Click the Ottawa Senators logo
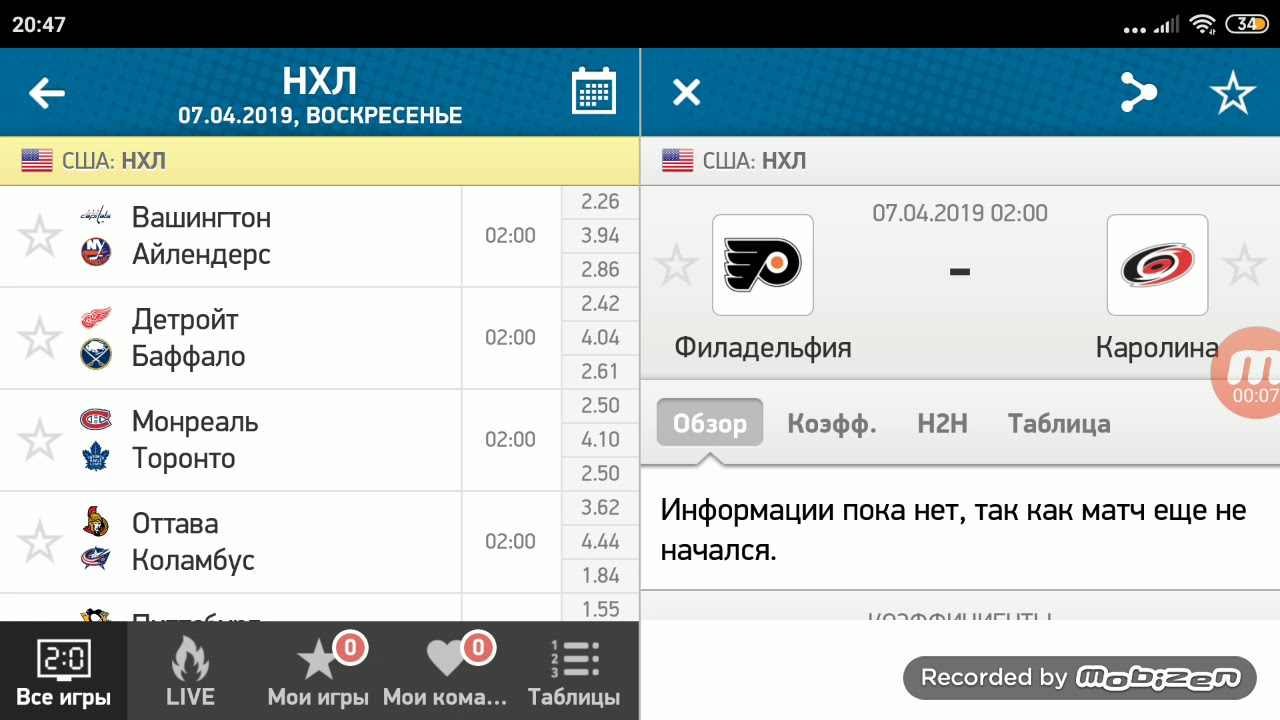This screenshot has width=1280, height=720. pos(96,522)
